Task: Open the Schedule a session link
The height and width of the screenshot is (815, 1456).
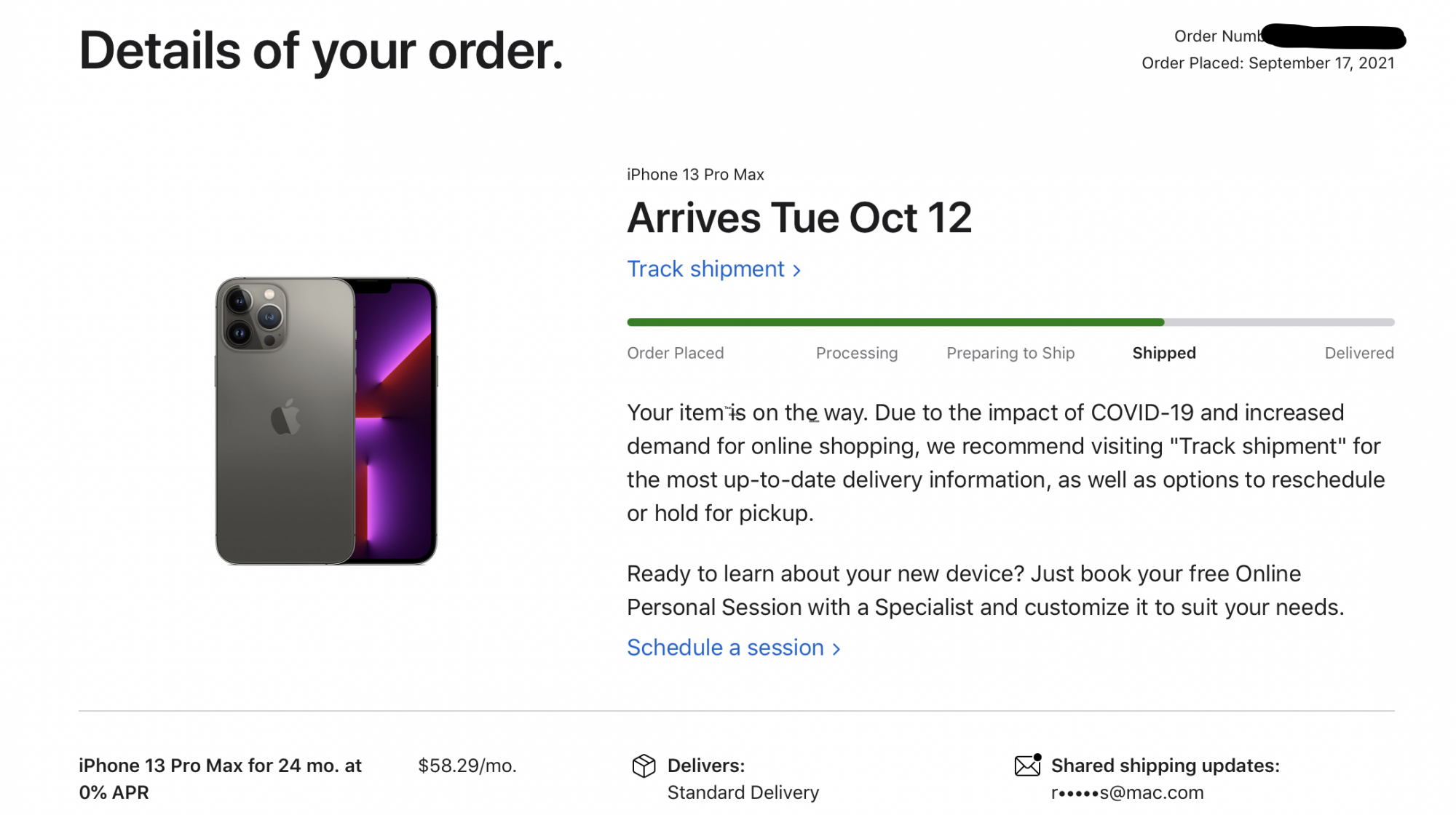Action: (725, 648)
